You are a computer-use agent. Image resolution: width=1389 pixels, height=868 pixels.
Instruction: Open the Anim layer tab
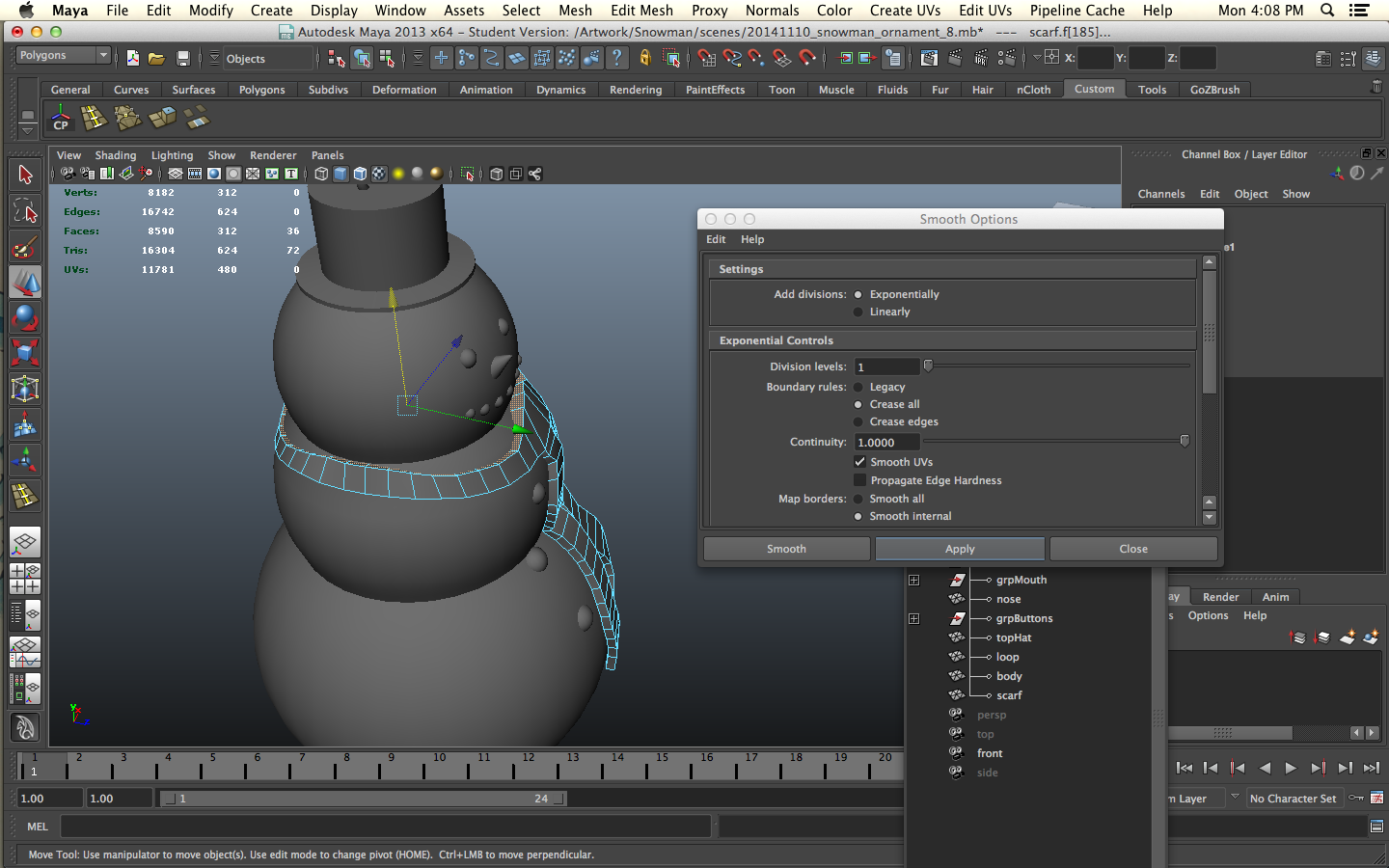pyautogui.click(x=1275, y=597)
